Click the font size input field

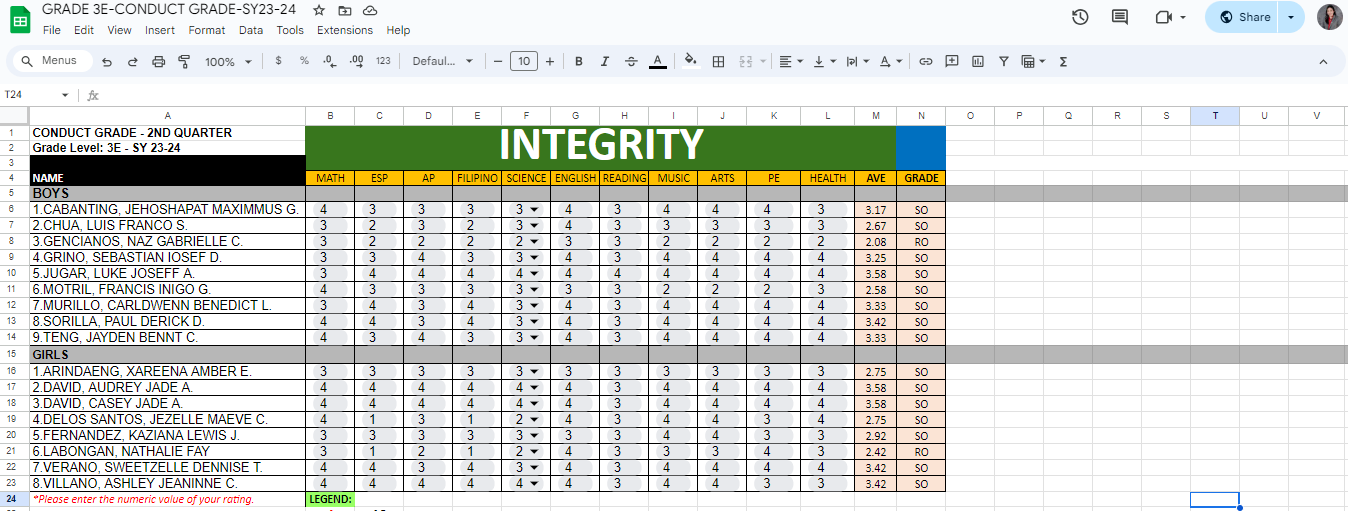[x=524, y=62]
